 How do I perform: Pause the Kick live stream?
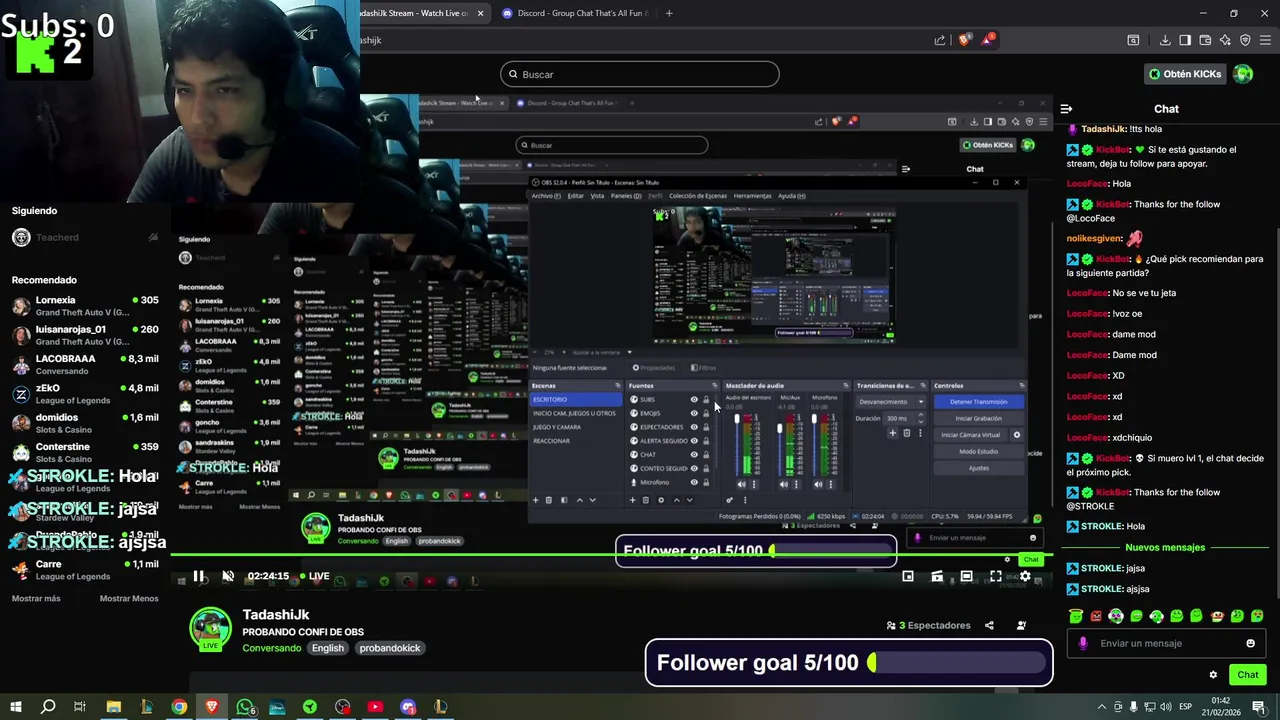(198, 576)
